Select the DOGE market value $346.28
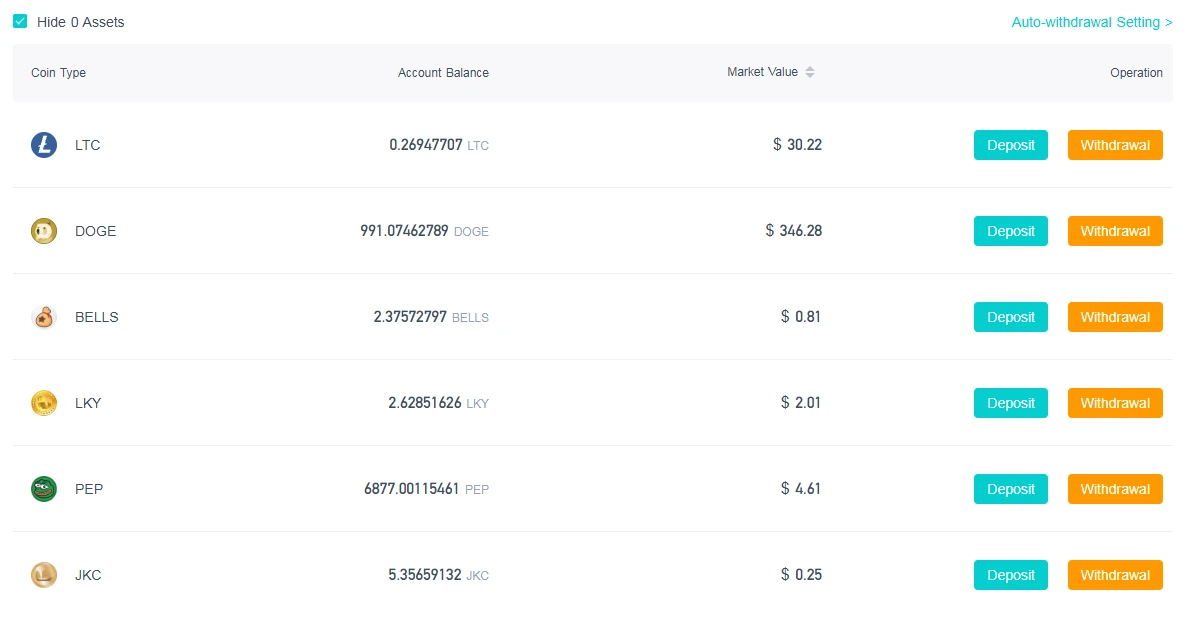This screenshot has height=625, width=1184. (794, 230)
